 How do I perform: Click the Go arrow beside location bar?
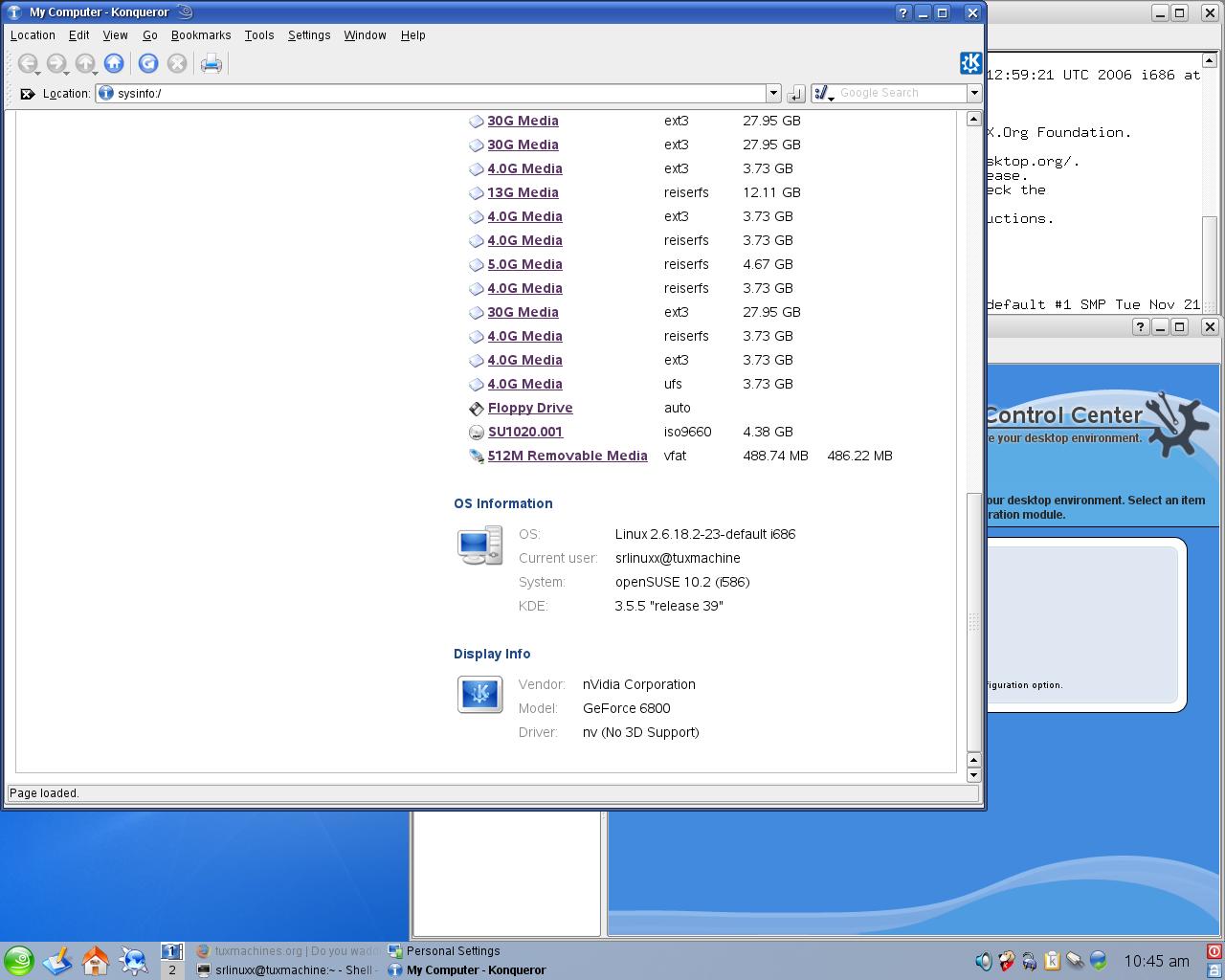pos(795,94)
